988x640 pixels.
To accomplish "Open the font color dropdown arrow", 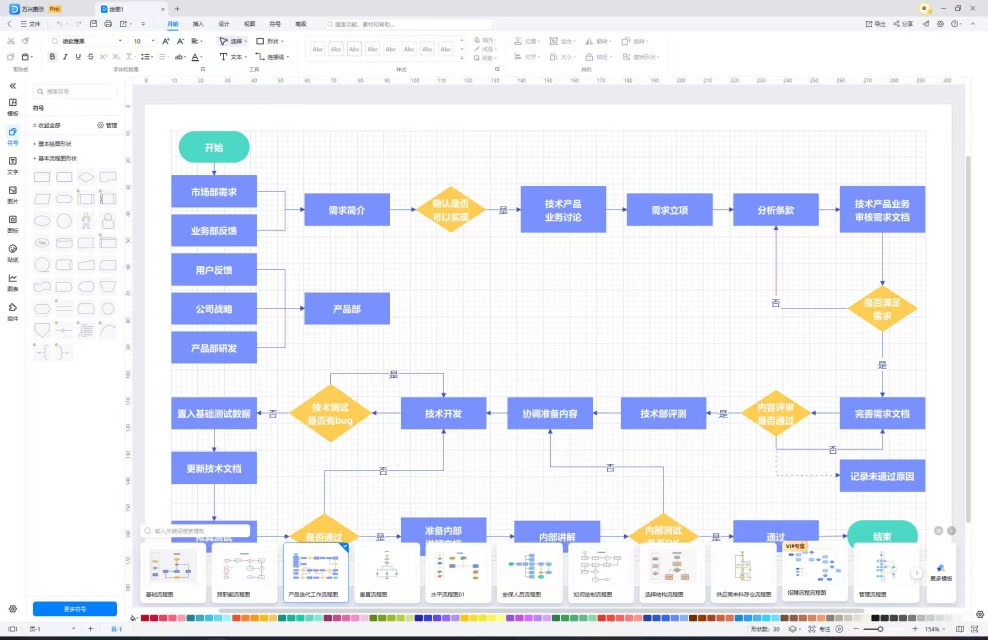I will click(x=202, y=57).
